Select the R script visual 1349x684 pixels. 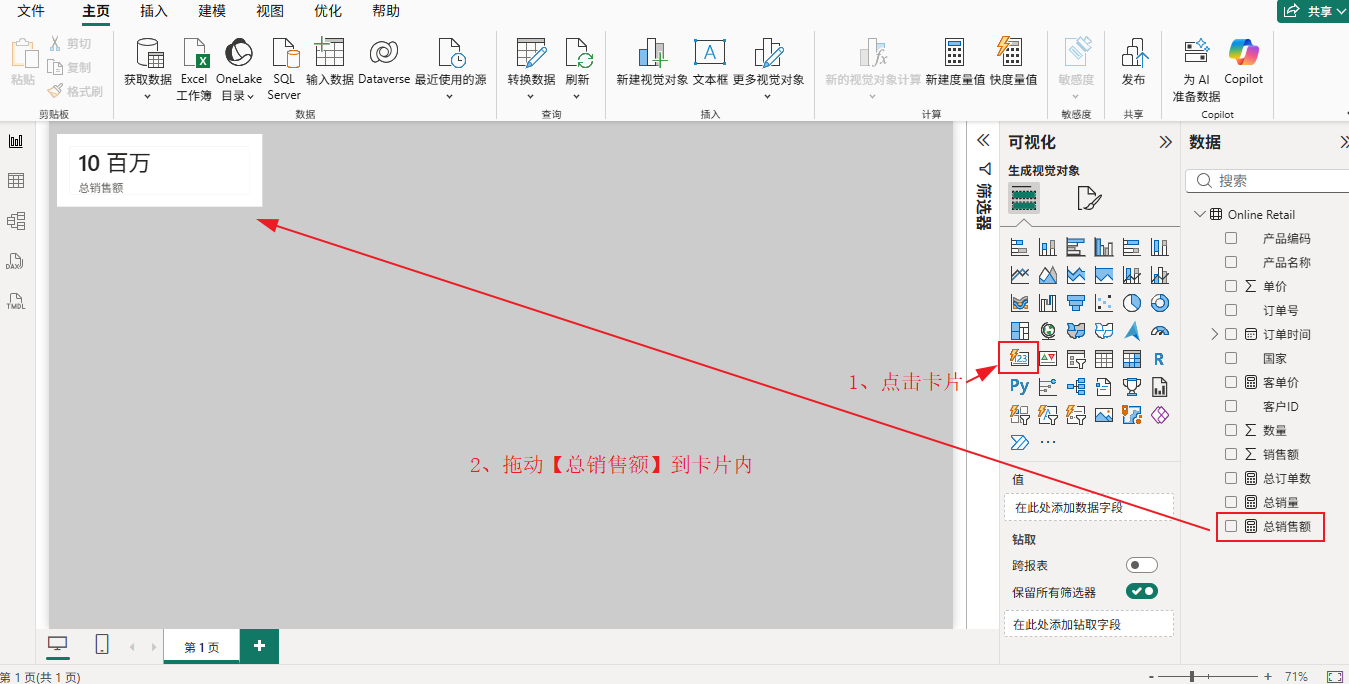1160,359
